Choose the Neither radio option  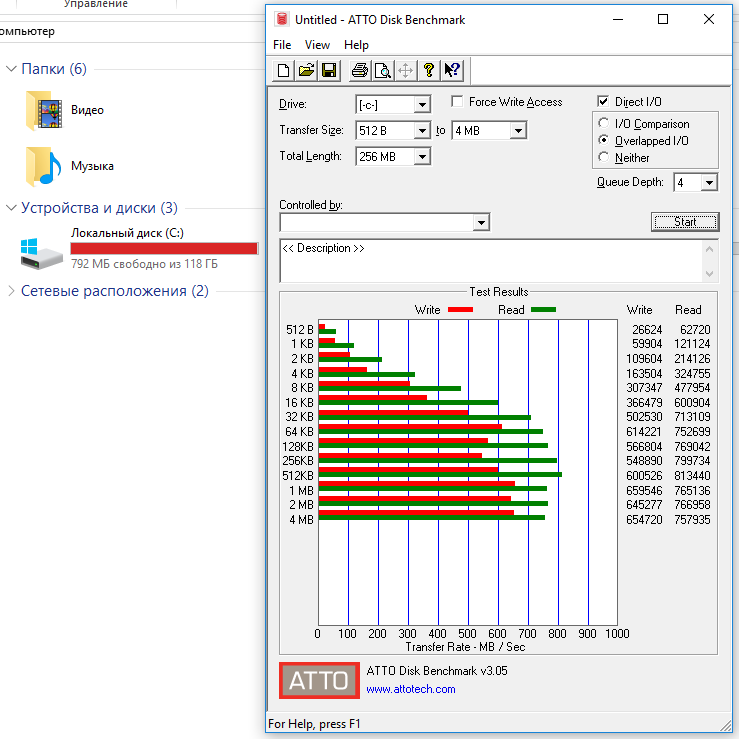click(x=603, y=157)
